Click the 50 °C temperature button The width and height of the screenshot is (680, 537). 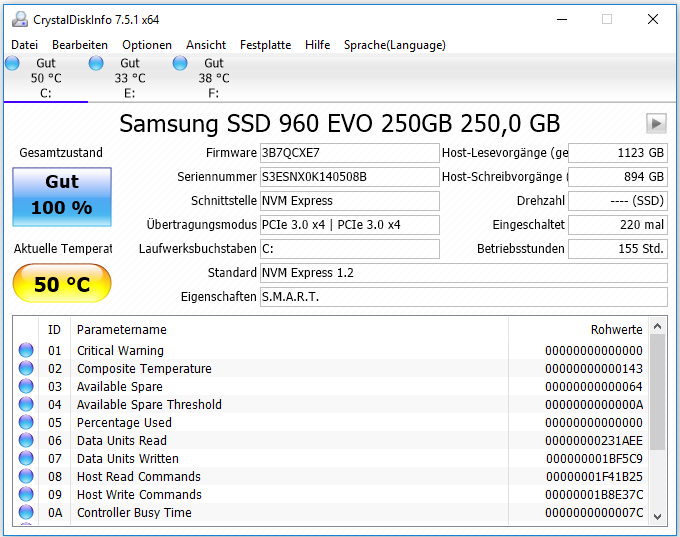62,283
